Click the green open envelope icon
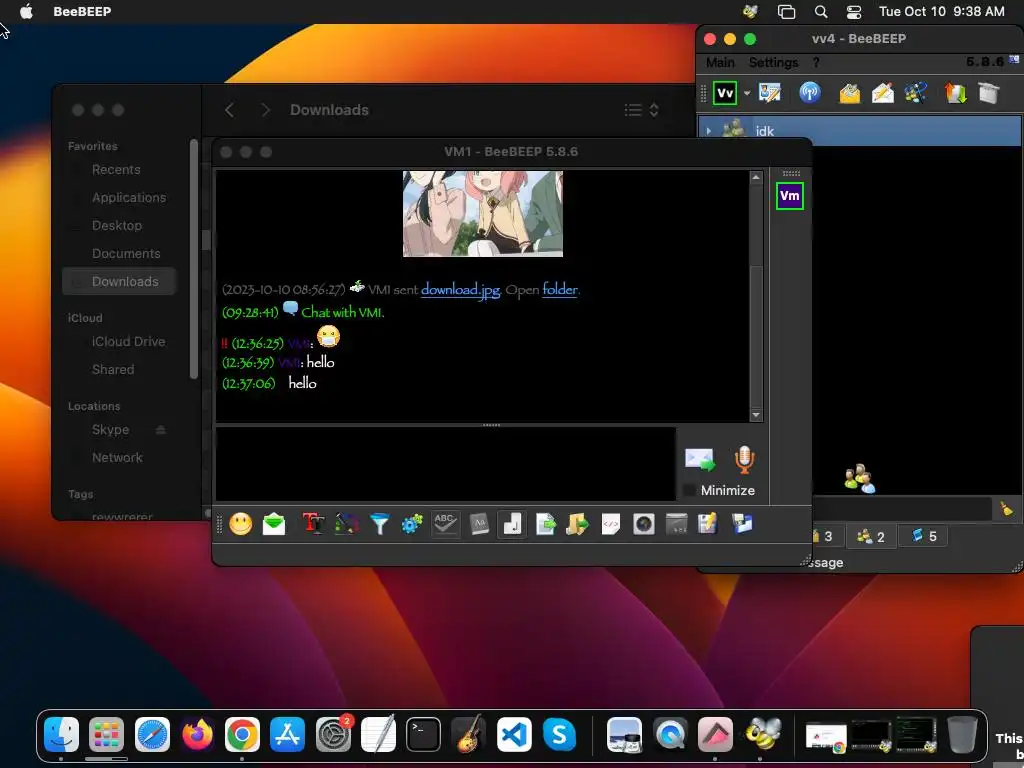Screen dimensions: 1024x768 (x=274, y=524)
